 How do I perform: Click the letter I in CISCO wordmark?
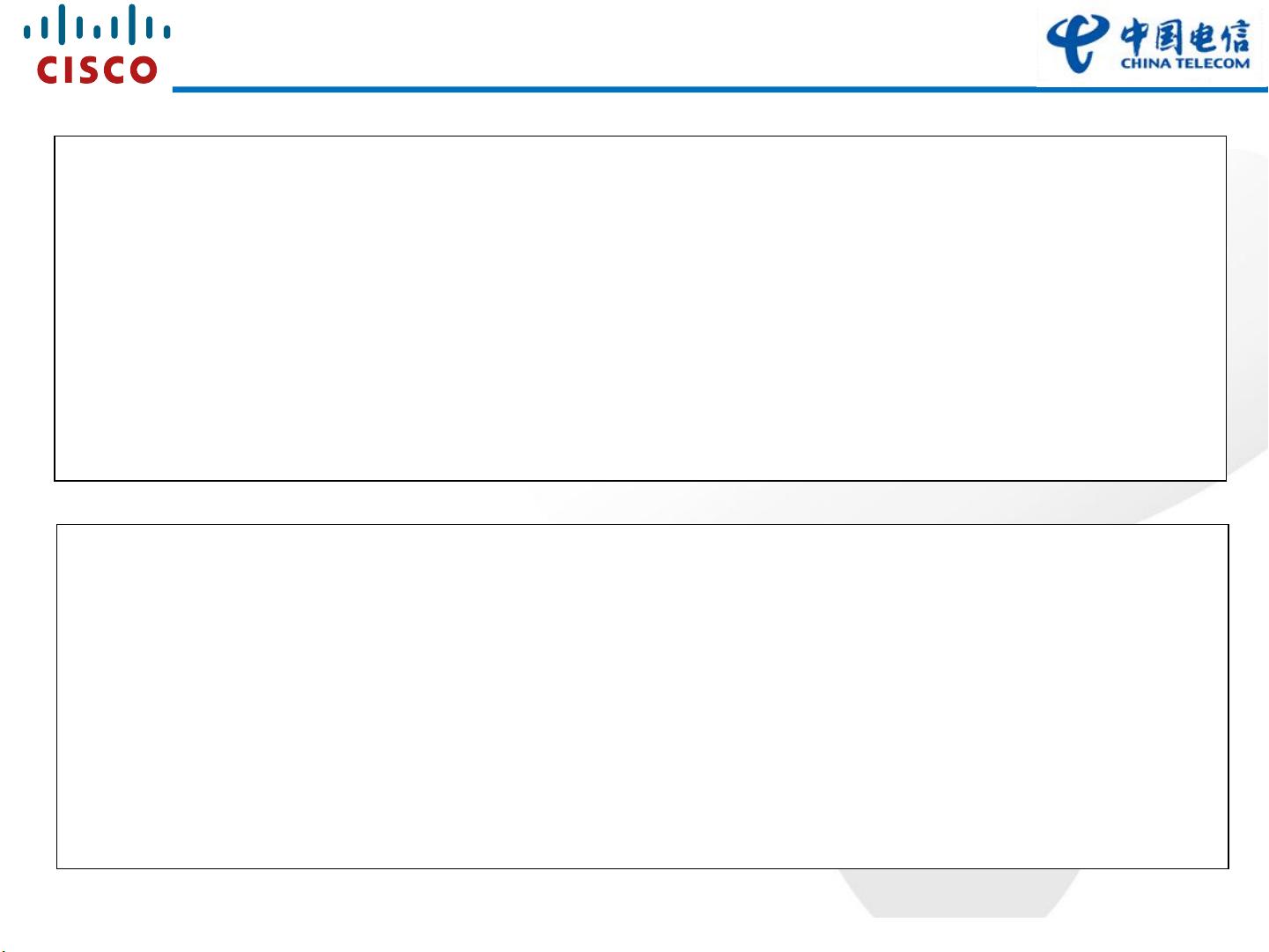point(68,70)
